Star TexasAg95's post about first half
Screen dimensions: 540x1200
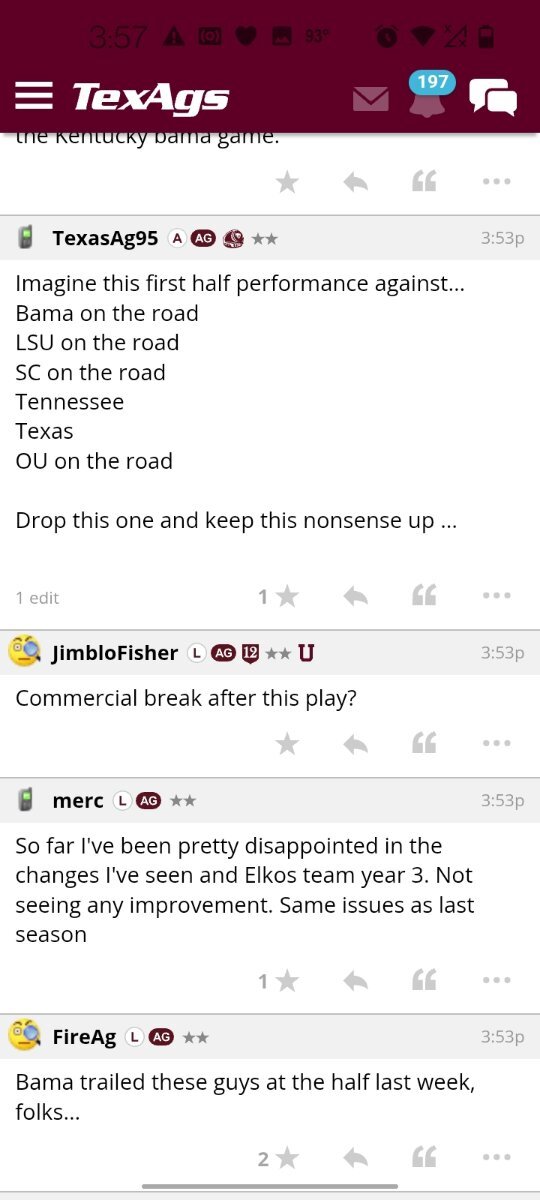click(287, 596)
